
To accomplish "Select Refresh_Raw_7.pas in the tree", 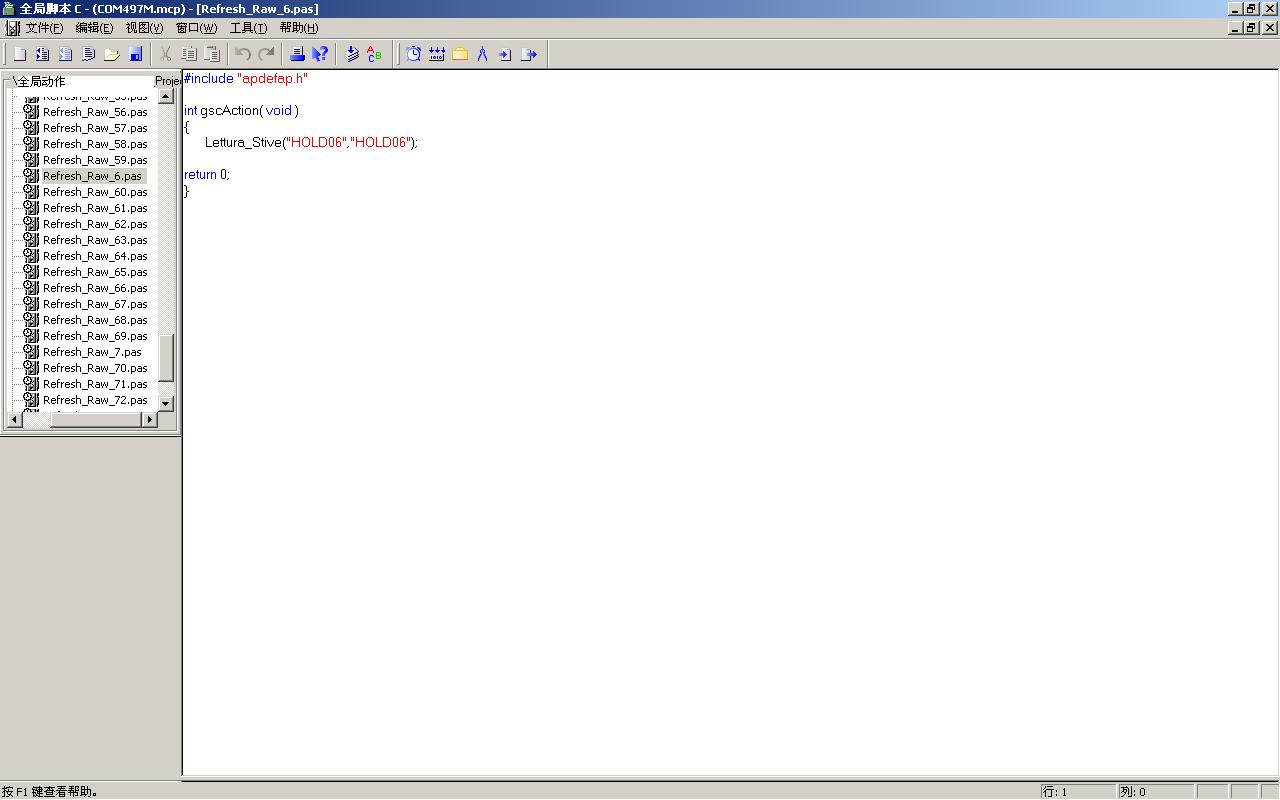I will pyautogui.click(x=92, y=352).
